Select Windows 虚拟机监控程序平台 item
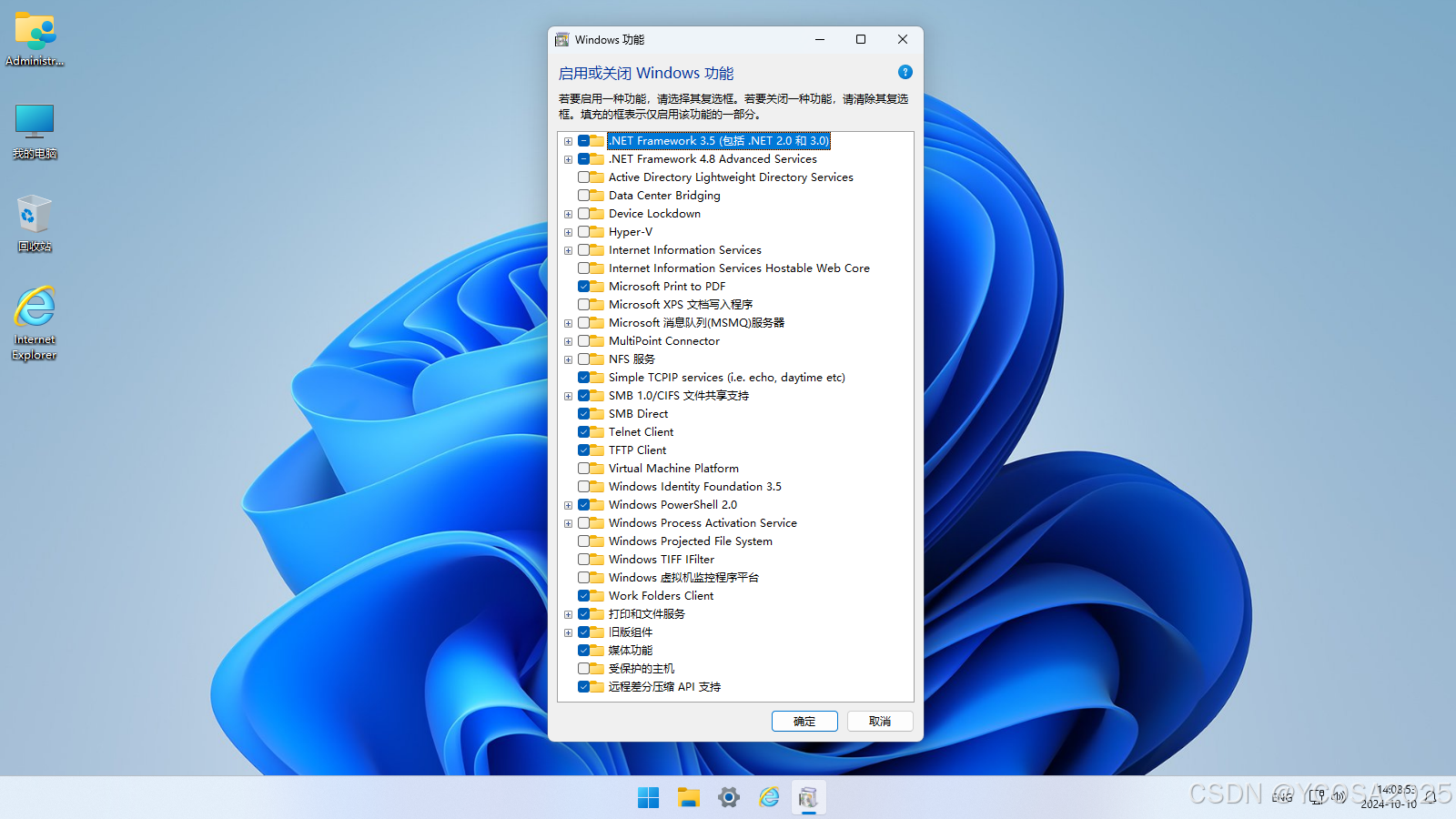 click(x=683, y=578)
